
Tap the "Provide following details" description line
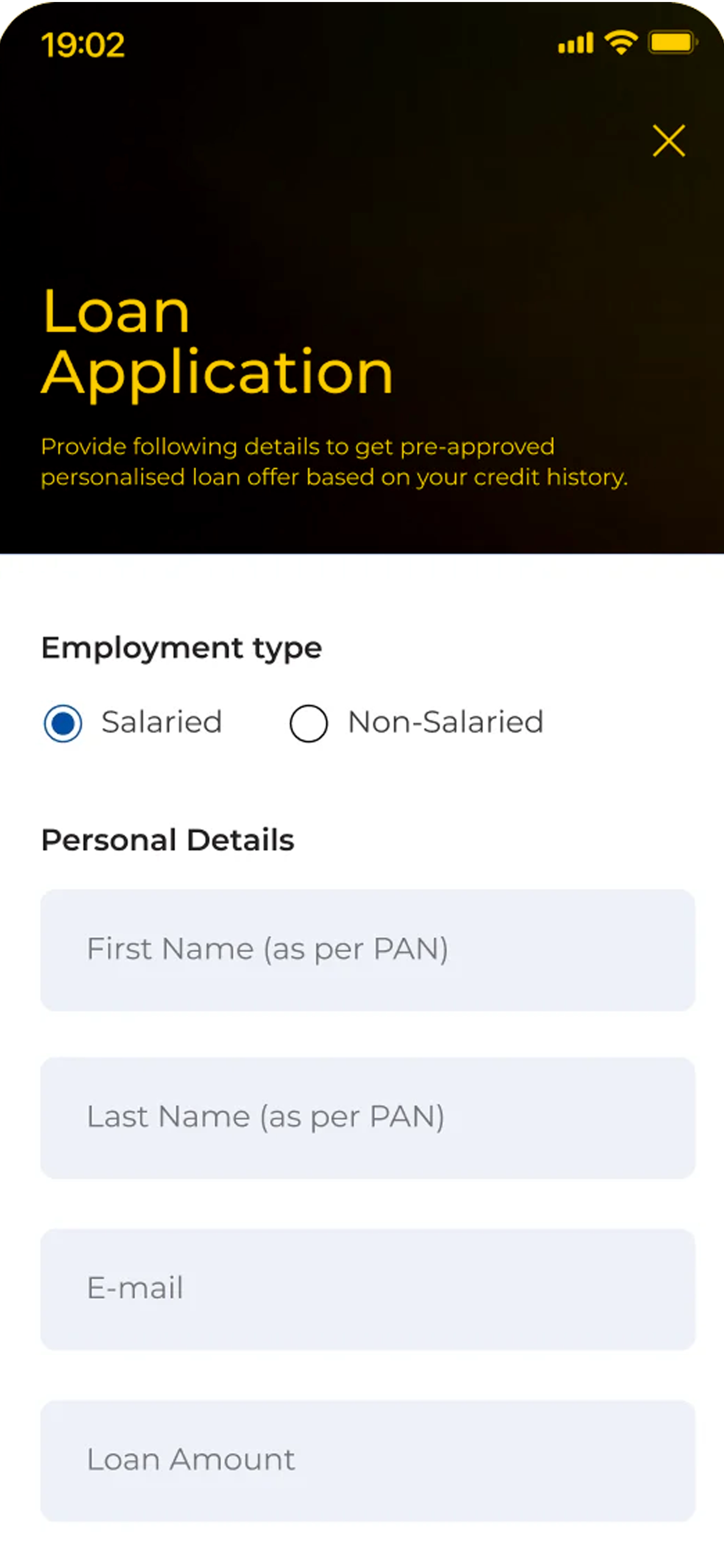pos(297,447)
